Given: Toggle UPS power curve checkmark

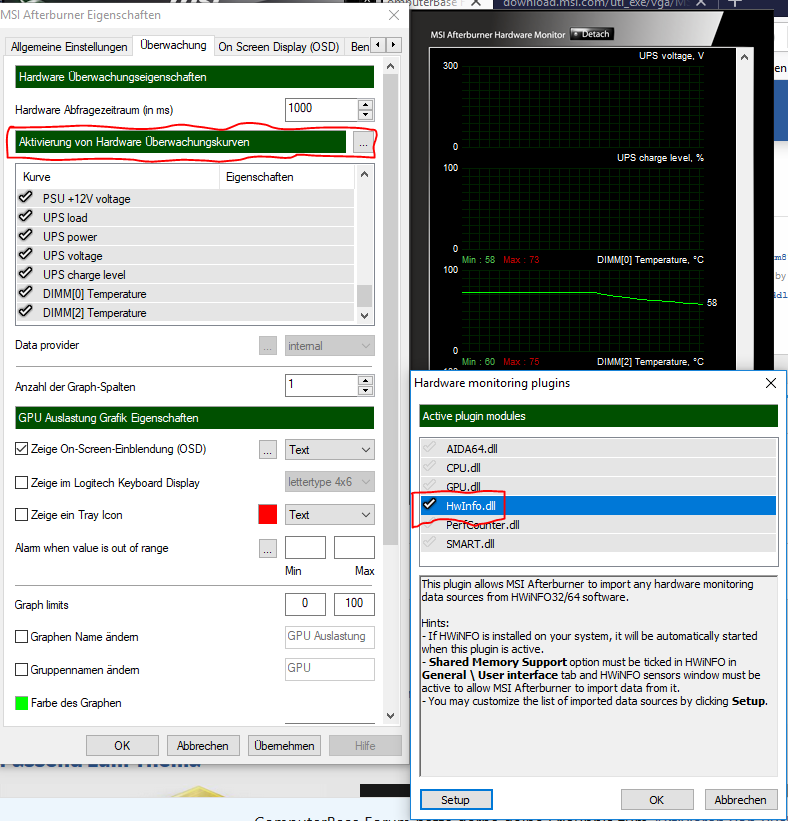Looking at the screenshot, I should pyautogui.click(x=25, y=236).
